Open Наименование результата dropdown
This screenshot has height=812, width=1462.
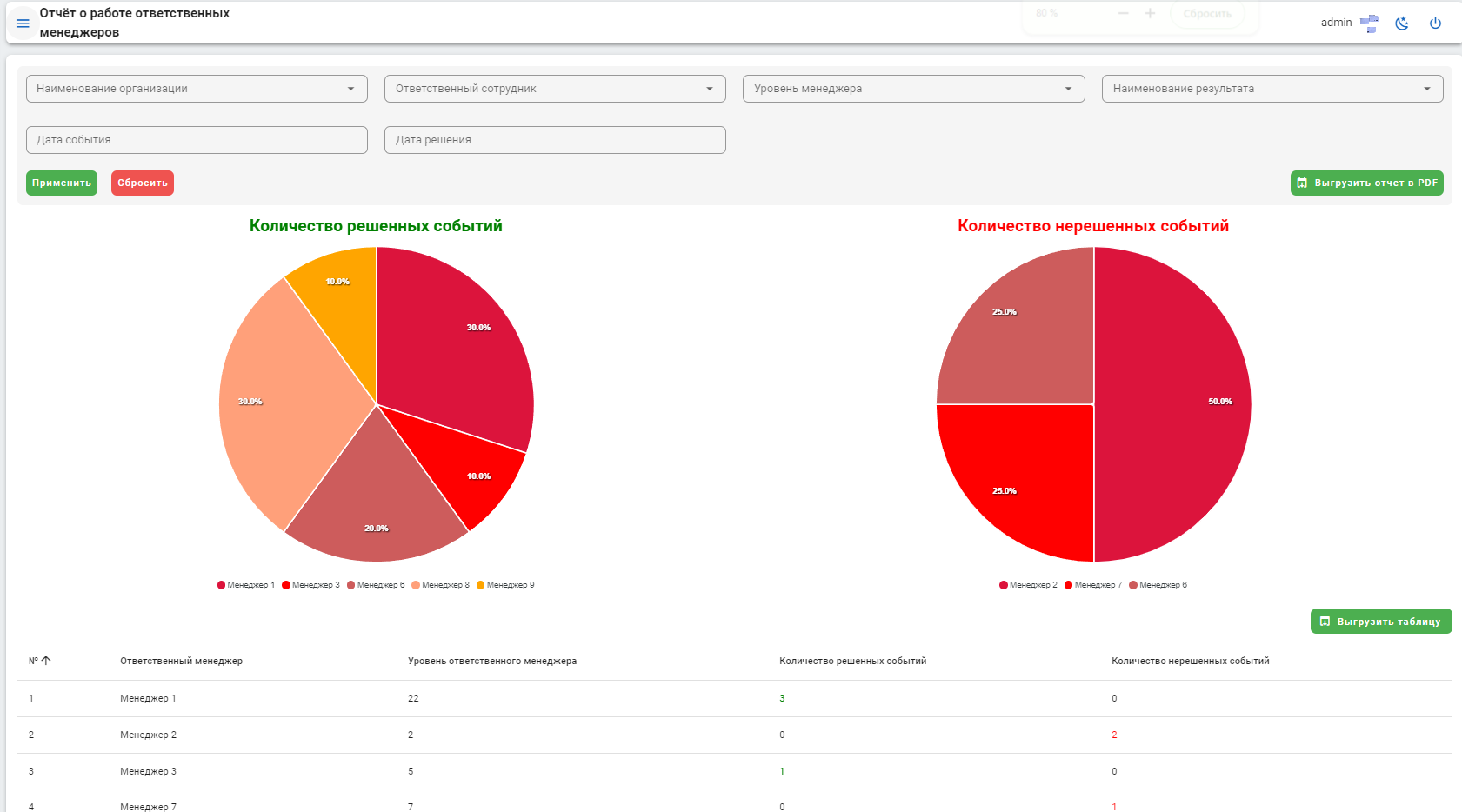click(x=1272, y=89)
